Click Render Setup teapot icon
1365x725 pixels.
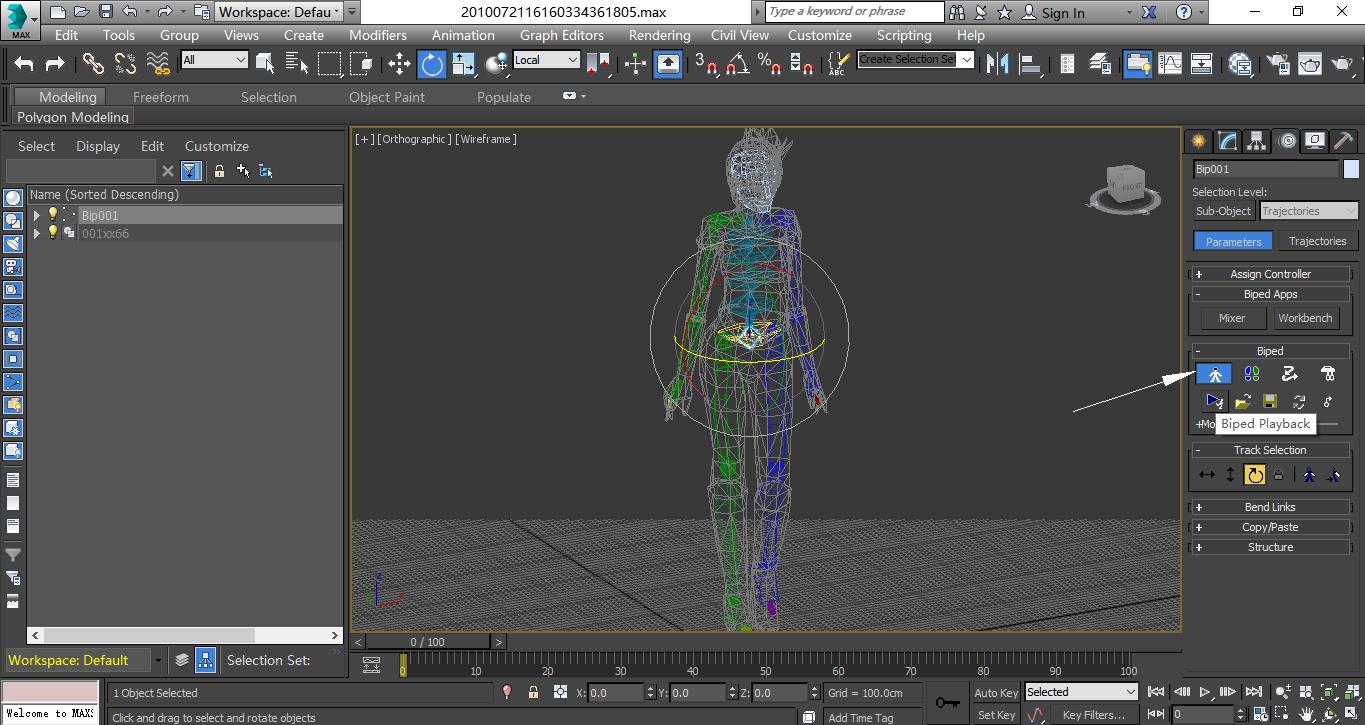tap(1278, 64)
